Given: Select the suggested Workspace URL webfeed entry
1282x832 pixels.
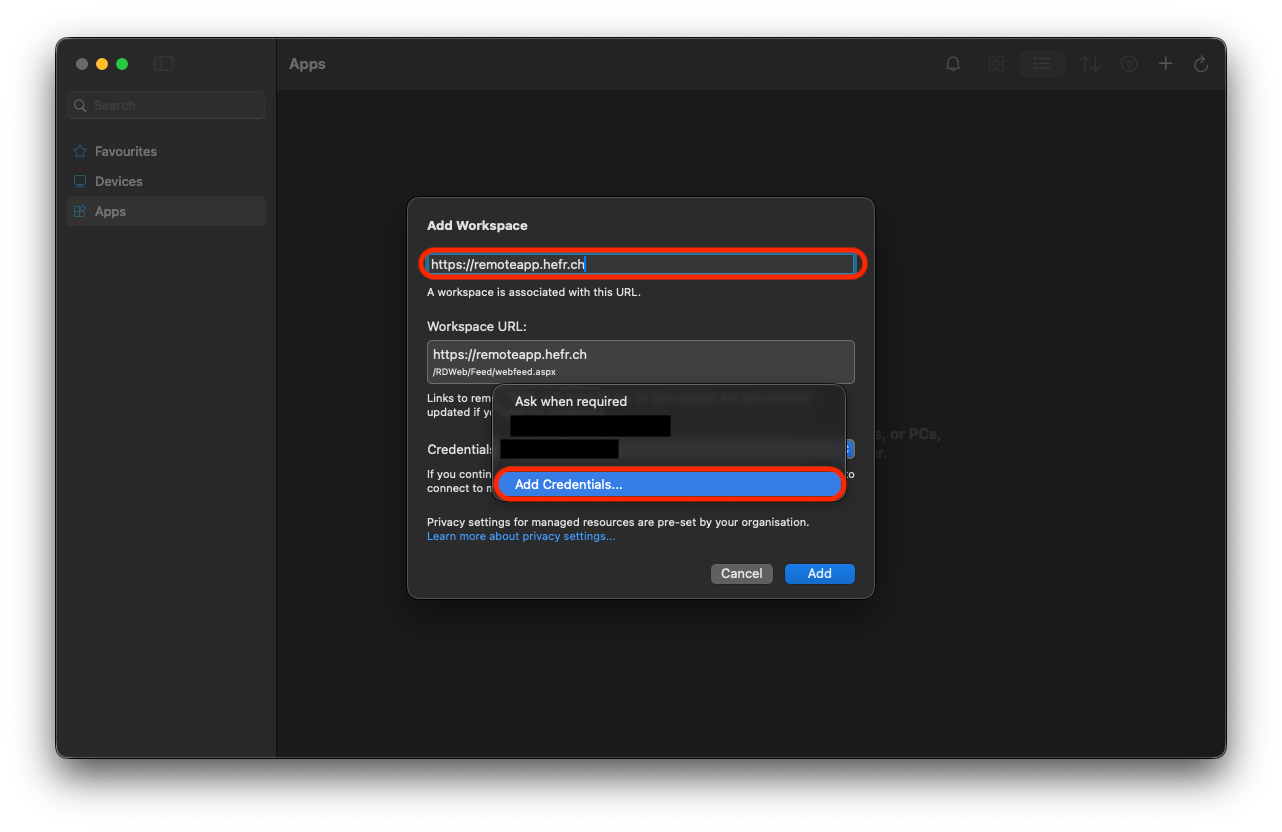Looking at the screenshot, I should (640, 361).
